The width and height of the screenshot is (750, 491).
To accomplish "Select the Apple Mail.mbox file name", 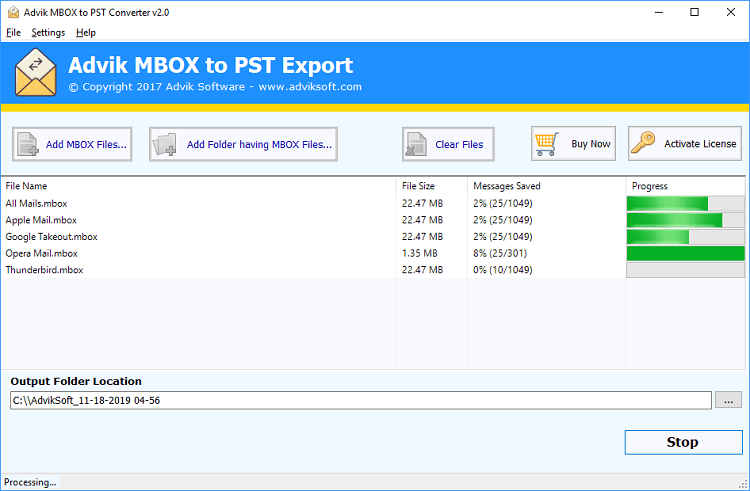I will click(41, 220).
